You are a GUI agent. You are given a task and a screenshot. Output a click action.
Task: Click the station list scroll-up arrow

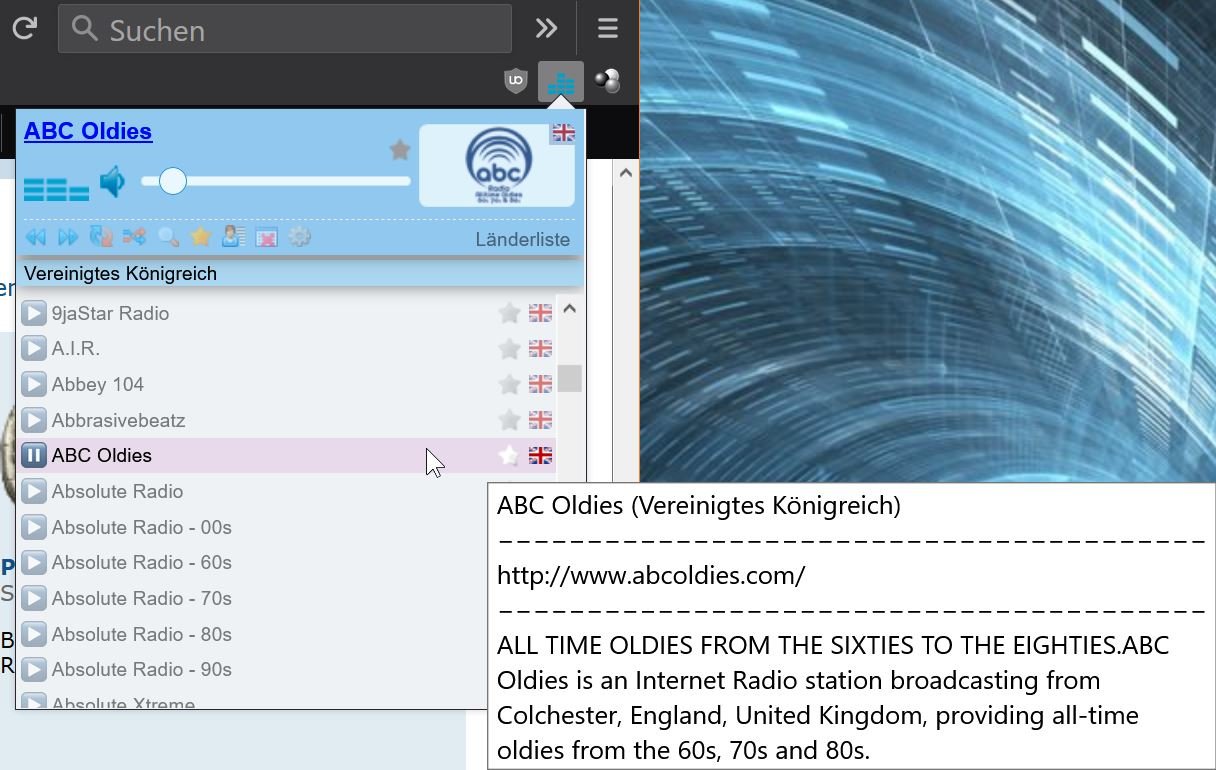tap(569, 309)
